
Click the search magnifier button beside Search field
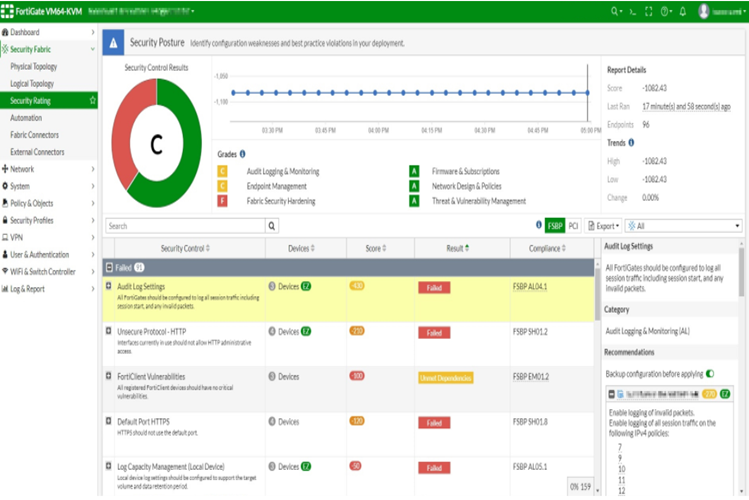click(x=272, y=226)
